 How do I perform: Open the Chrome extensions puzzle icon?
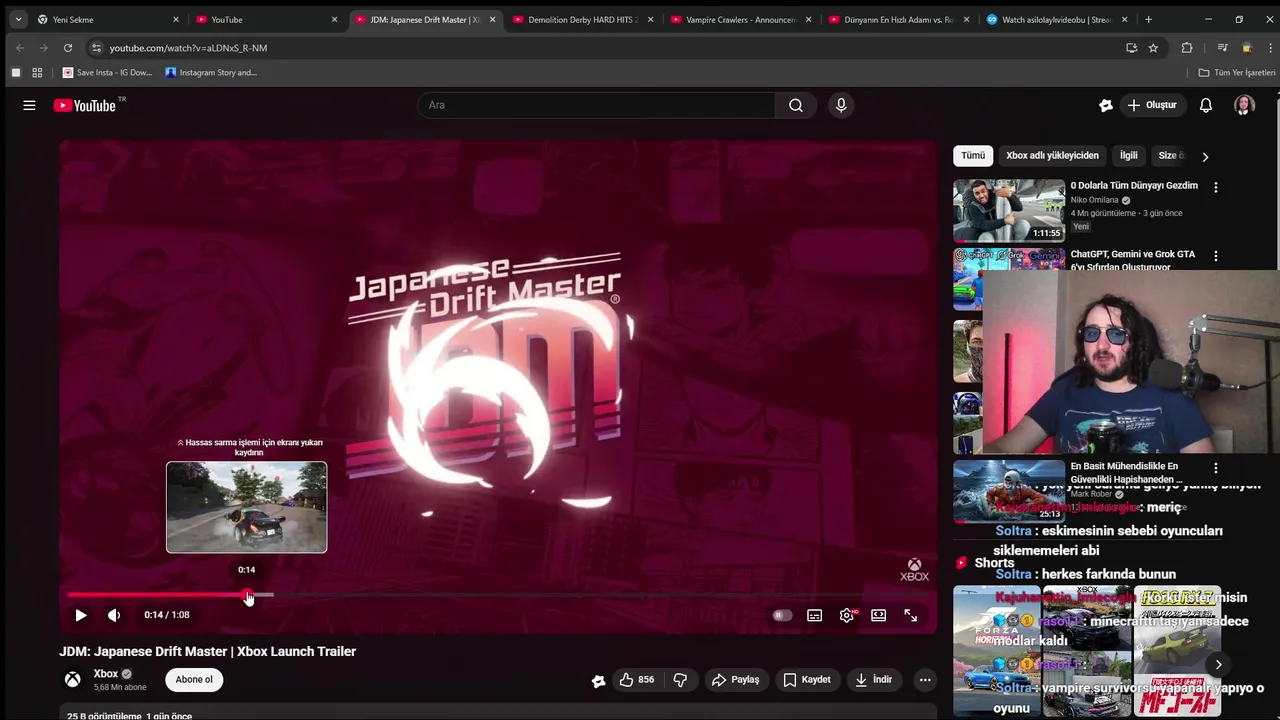coord(1187,47)
